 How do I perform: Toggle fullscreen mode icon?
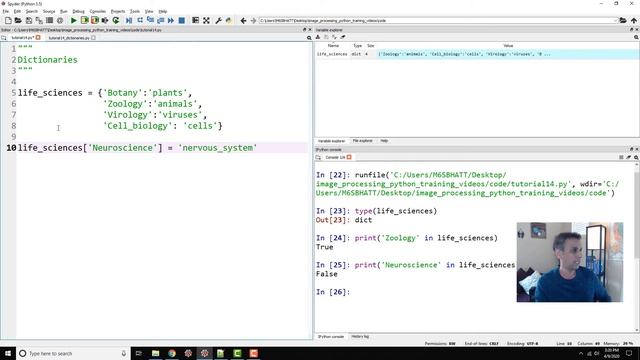207,20
